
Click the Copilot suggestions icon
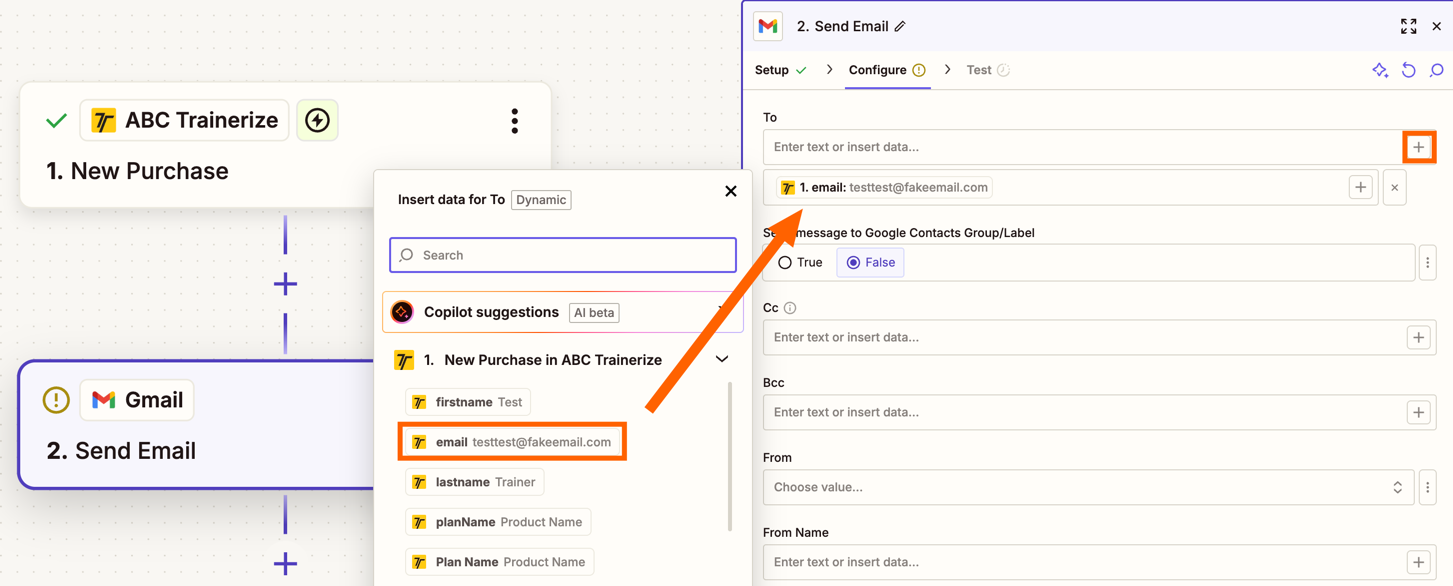(402, 312)
